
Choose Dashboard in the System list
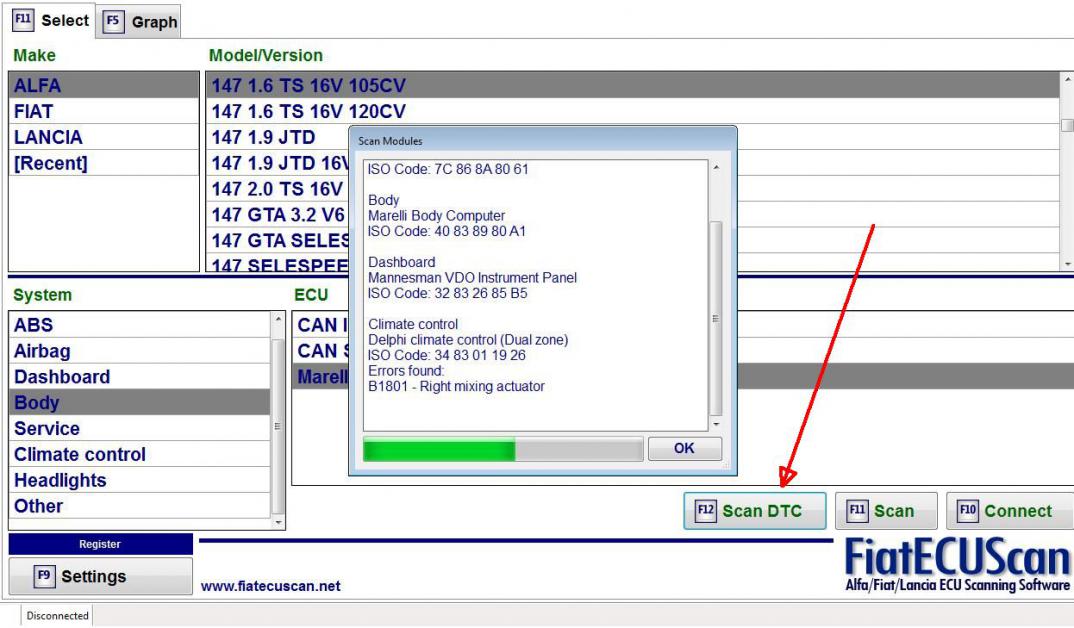(x=140, y=377)
